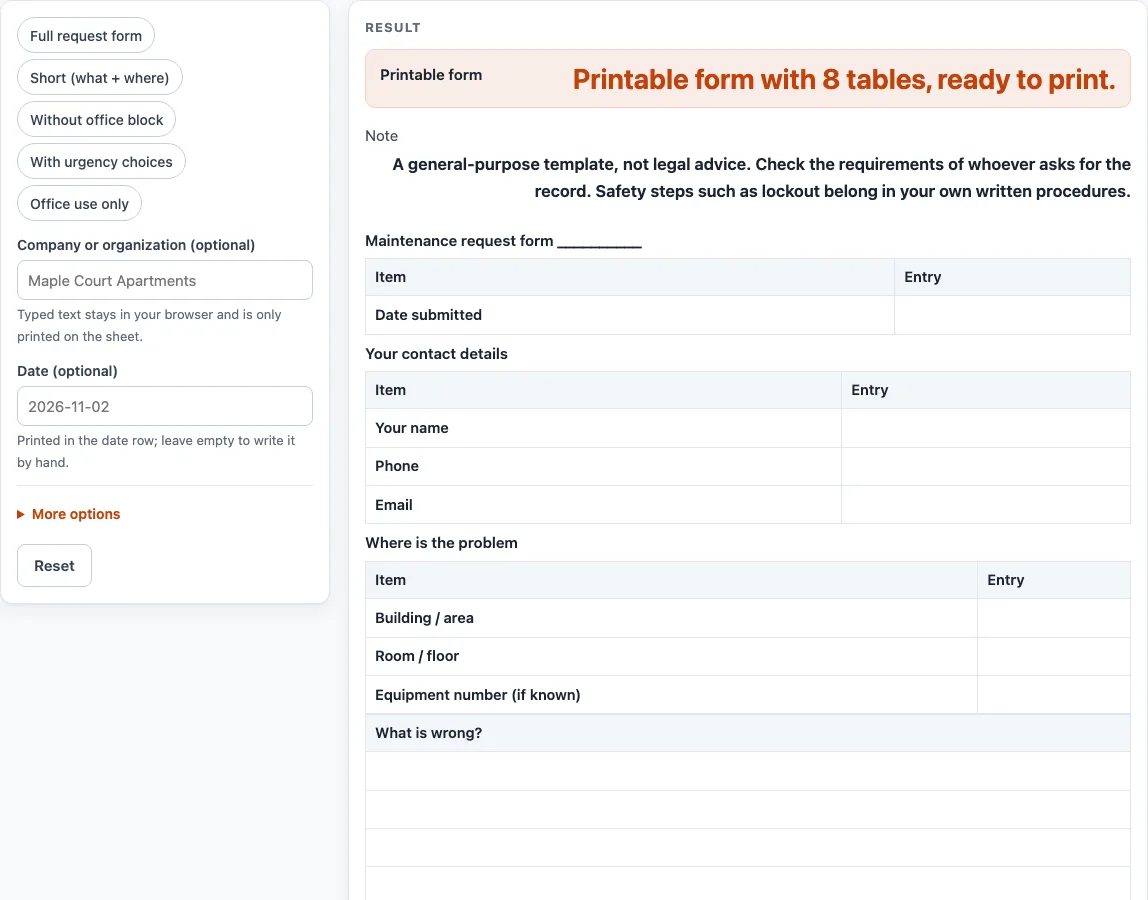Click the entry cell beside Phone
Screen dimensions: 1148x900
click(x=985, y=466)
